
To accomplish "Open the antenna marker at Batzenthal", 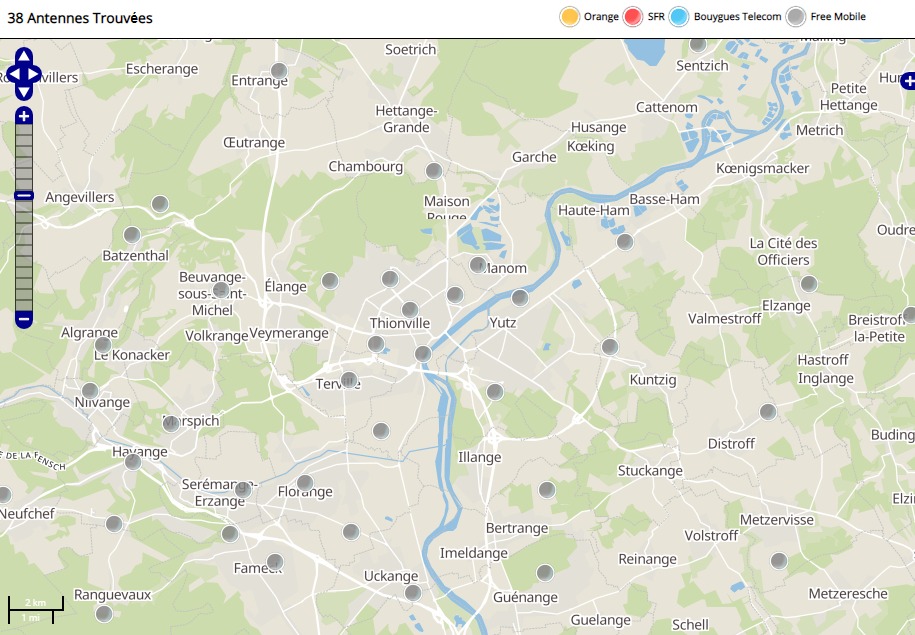I will (132, 235).
